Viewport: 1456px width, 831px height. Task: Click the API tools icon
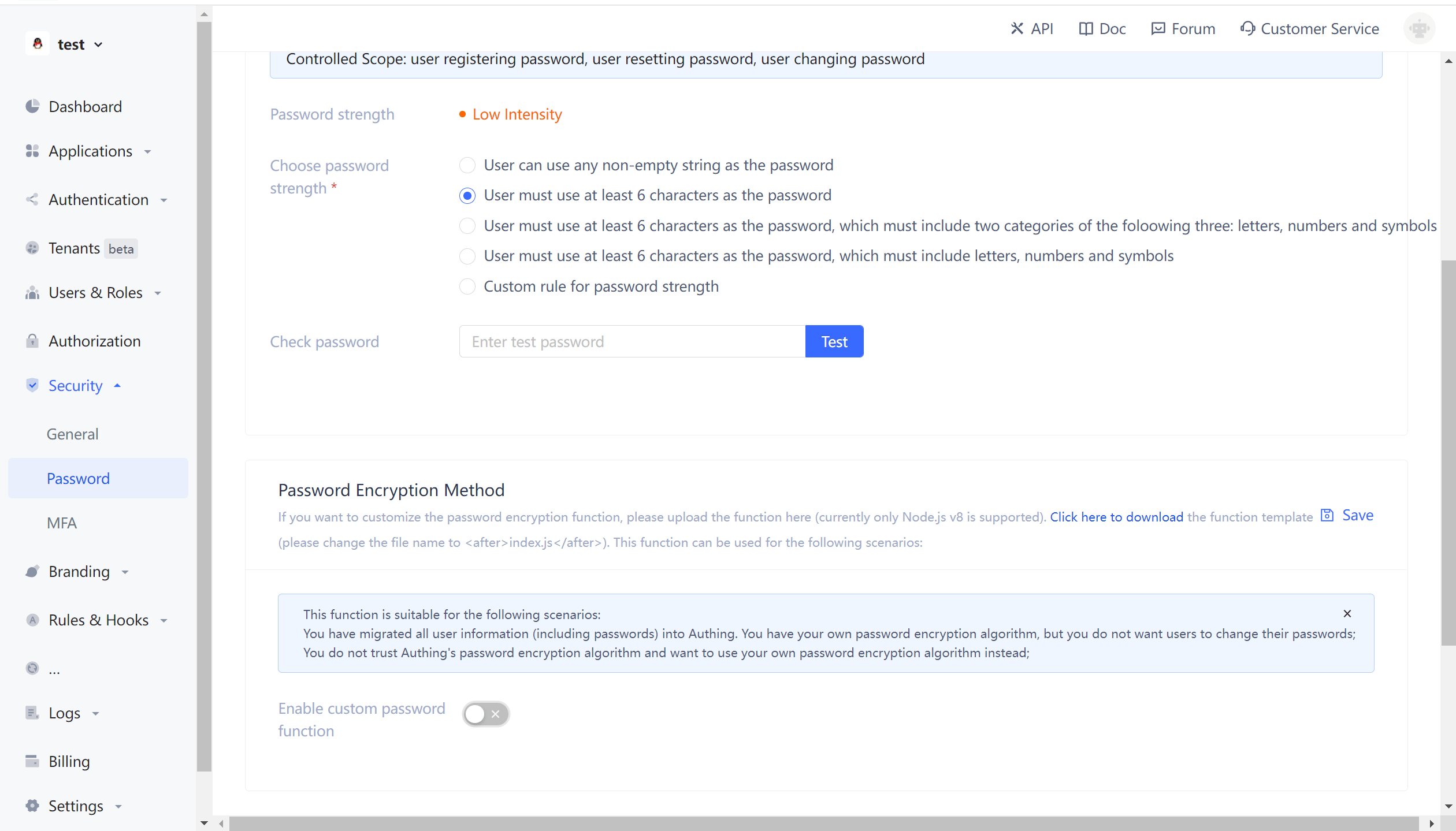[1017, 28]
